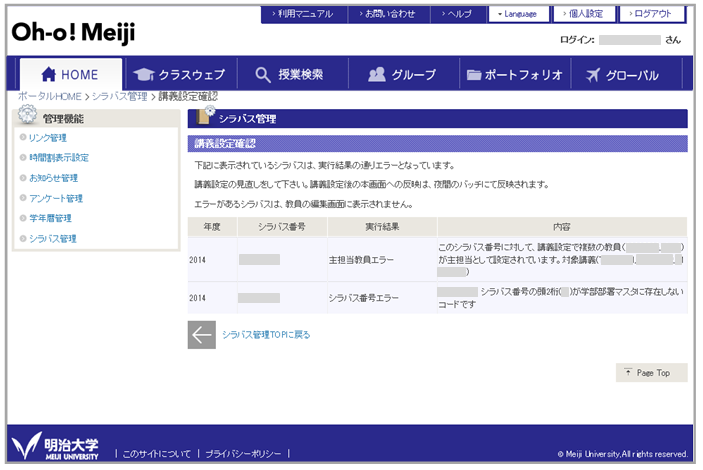Open 学年暦管理 in the sidebar

50,218
